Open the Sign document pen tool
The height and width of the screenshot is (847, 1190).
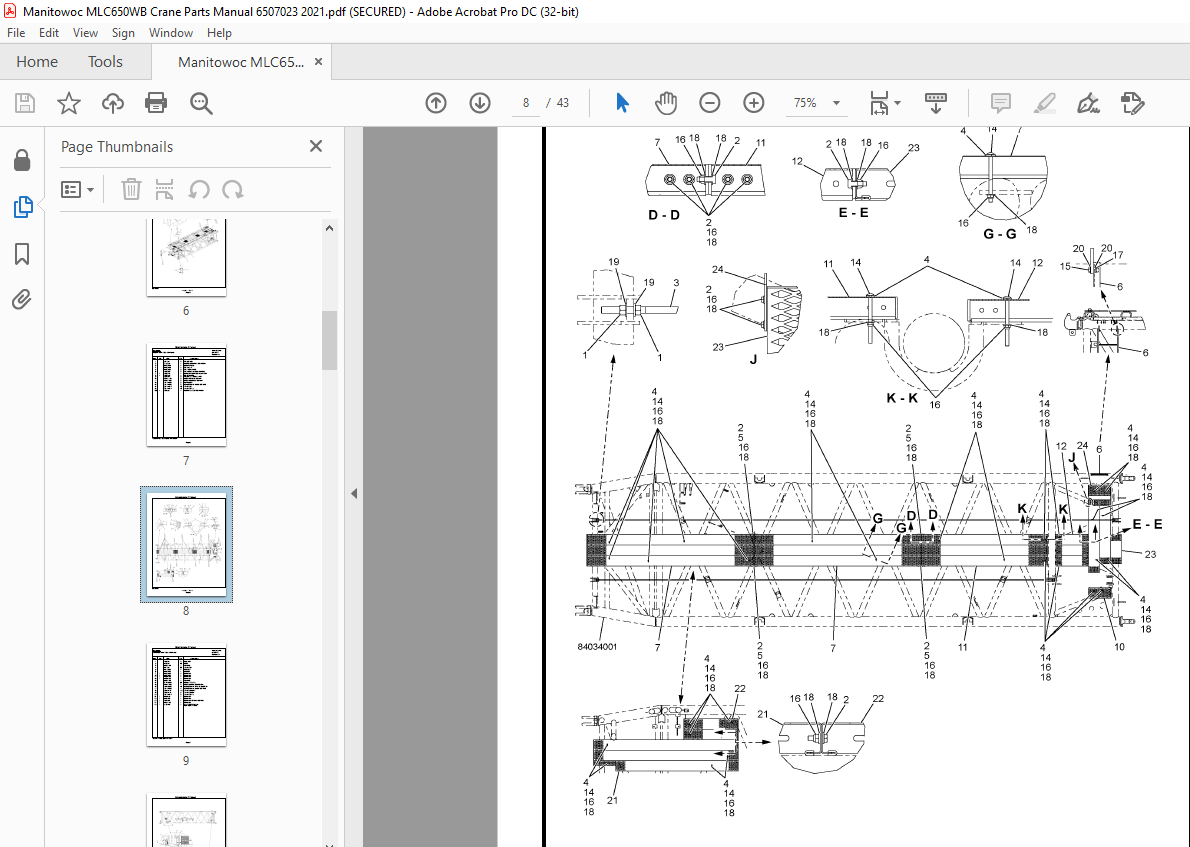click(1088, 103)
